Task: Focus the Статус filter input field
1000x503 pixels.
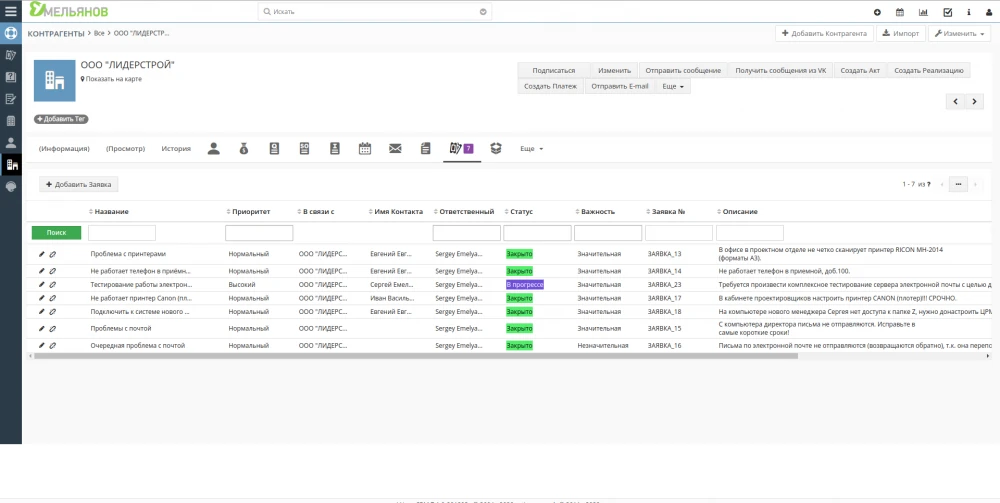Action: [537, 233]
